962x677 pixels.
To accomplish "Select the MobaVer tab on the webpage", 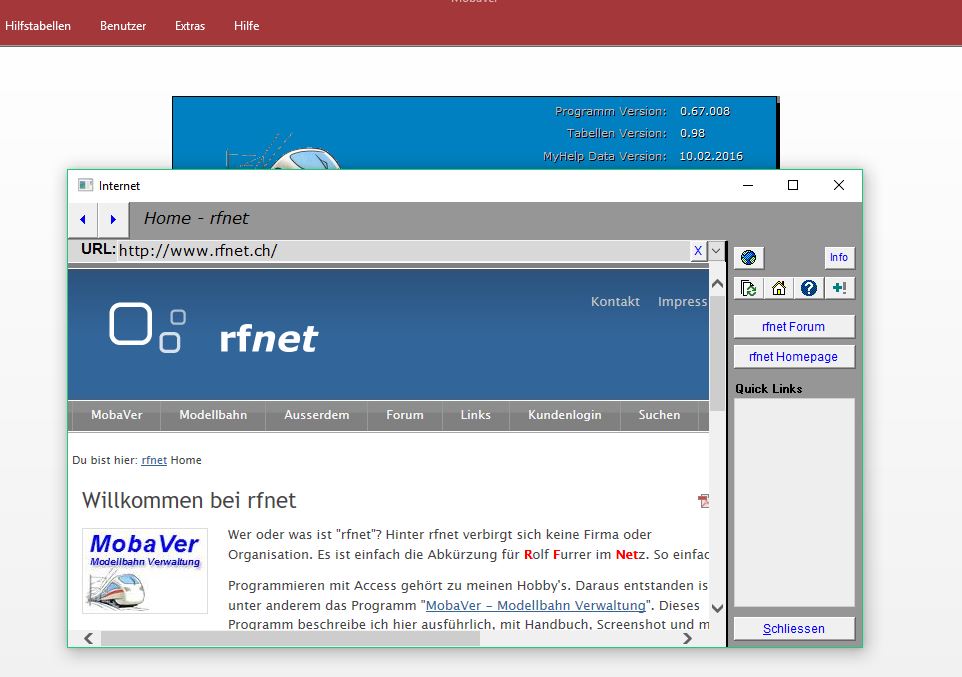I will pyautogui.click(x=117, y=416).
